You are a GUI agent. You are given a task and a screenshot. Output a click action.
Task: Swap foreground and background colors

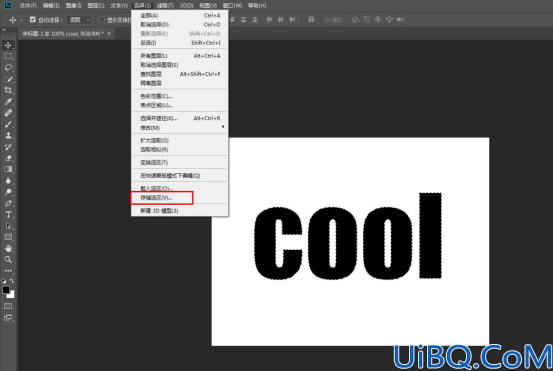[x=12, y=281]
